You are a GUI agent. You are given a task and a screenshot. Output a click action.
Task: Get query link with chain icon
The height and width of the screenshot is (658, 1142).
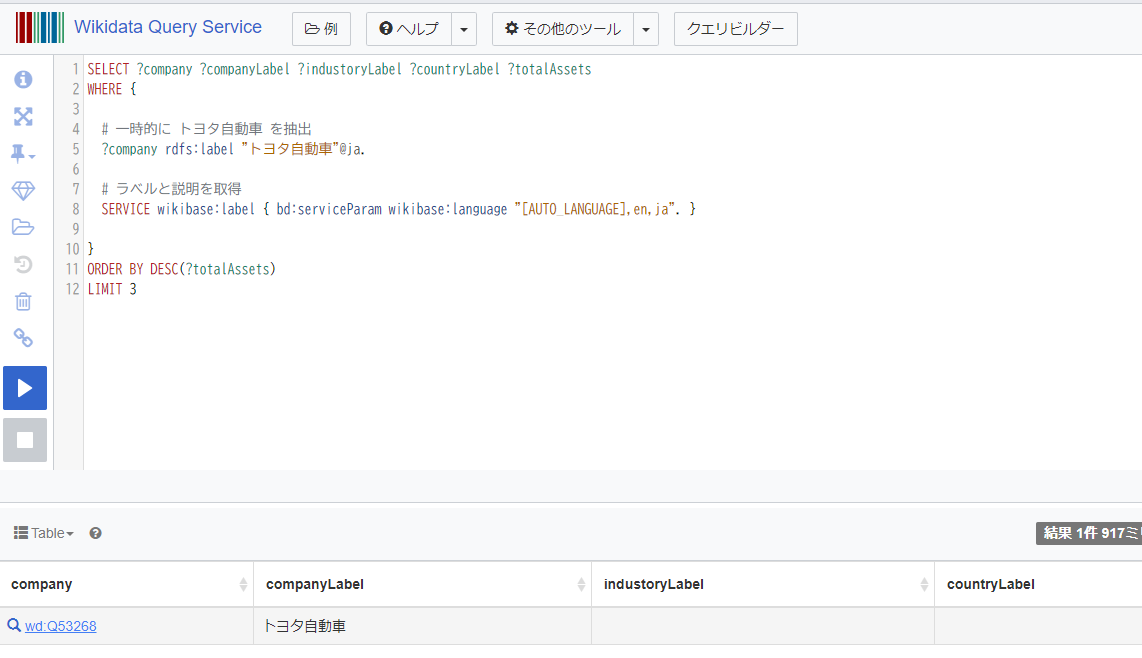tap(23, 338)
